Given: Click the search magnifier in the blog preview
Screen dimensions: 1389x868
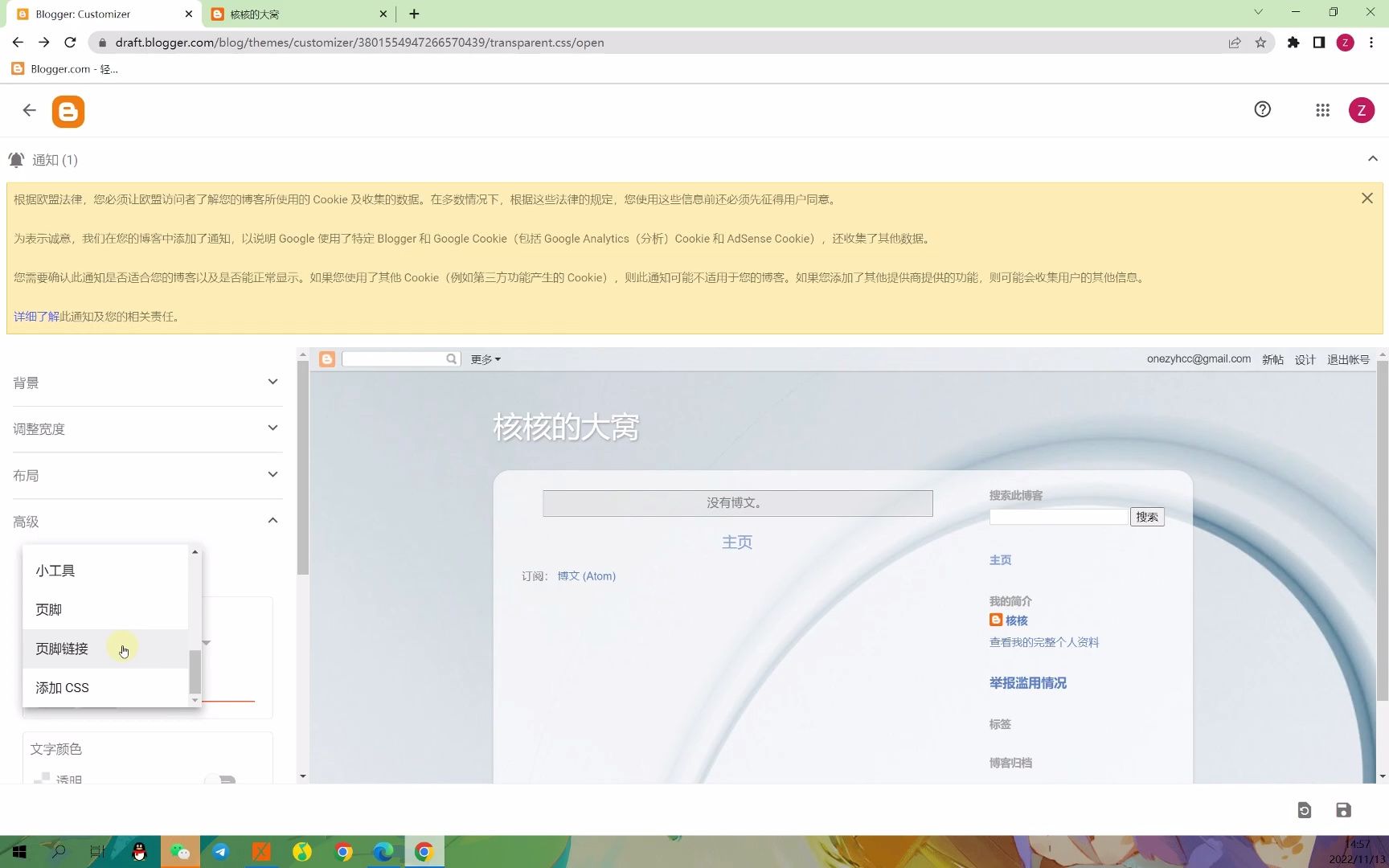Looking at the screenshot, I should [x=451, y=358].
